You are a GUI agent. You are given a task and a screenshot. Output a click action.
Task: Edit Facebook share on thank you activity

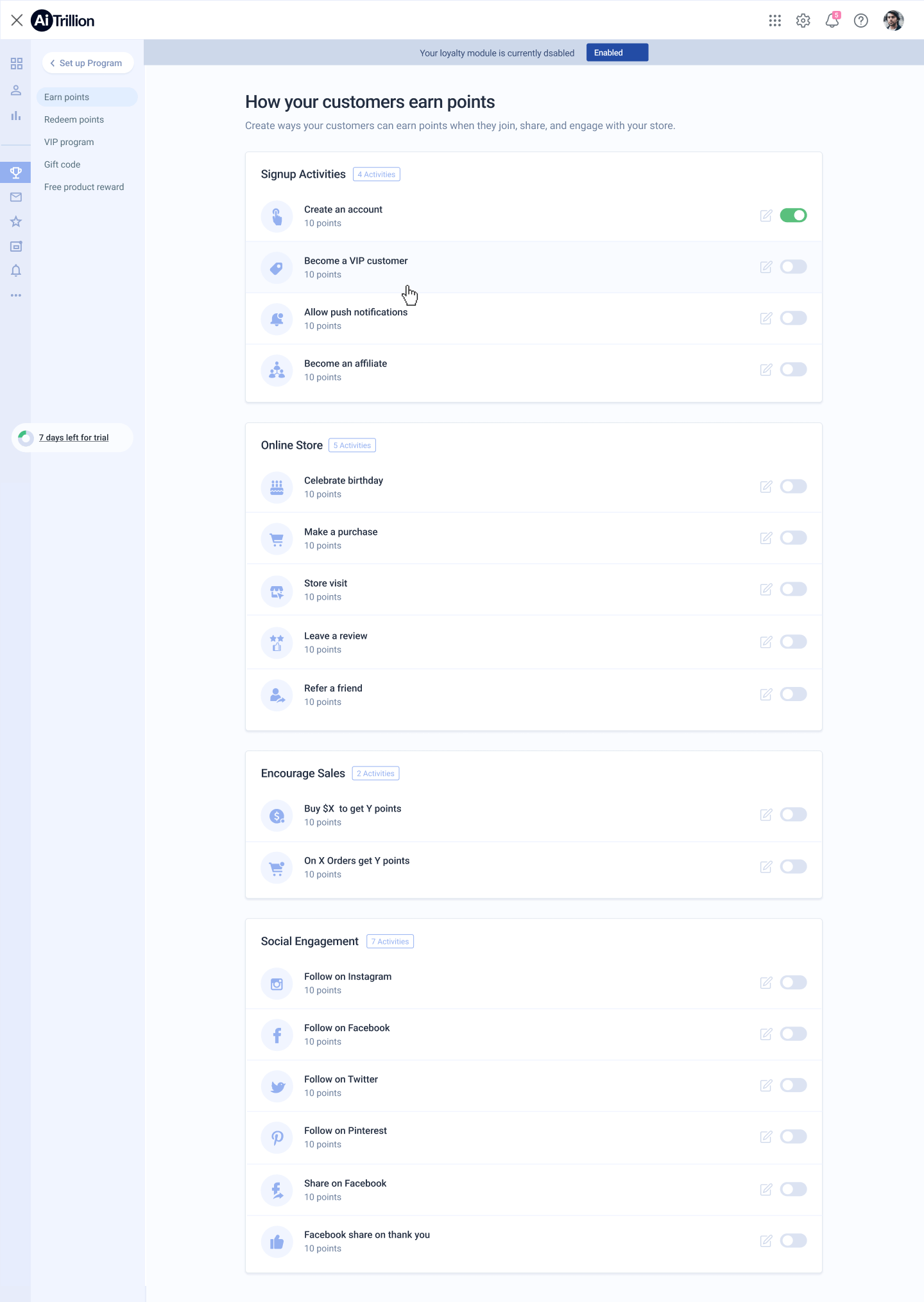point(766,1241)
